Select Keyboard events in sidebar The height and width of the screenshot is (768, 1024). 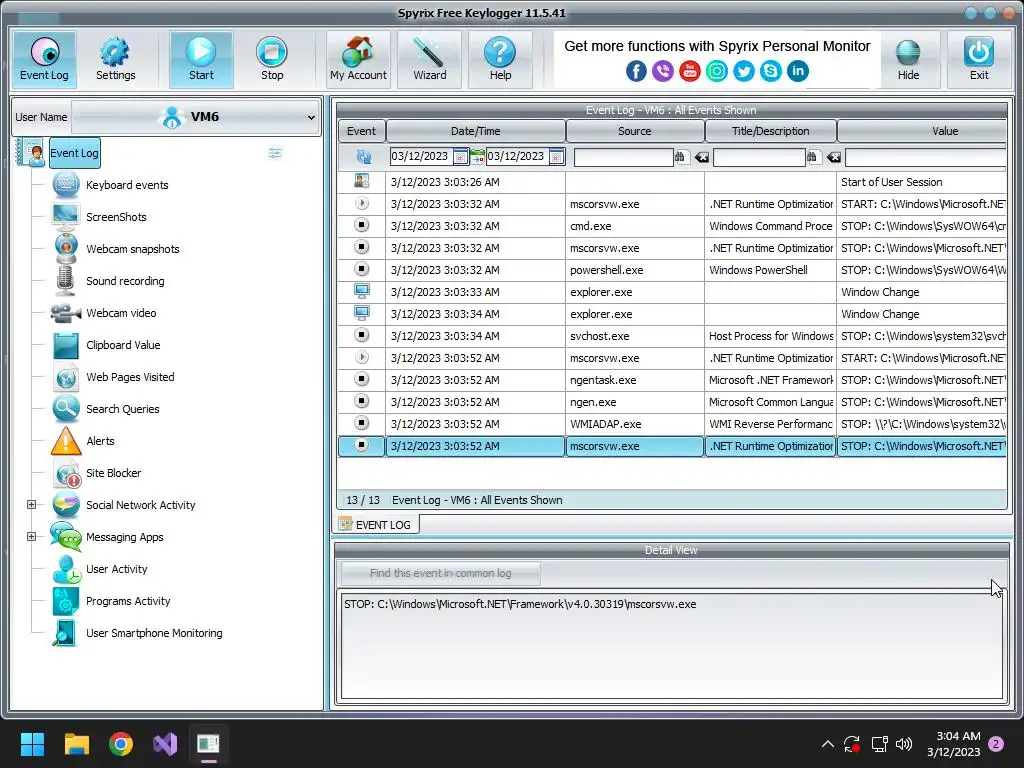pos(127,185)
